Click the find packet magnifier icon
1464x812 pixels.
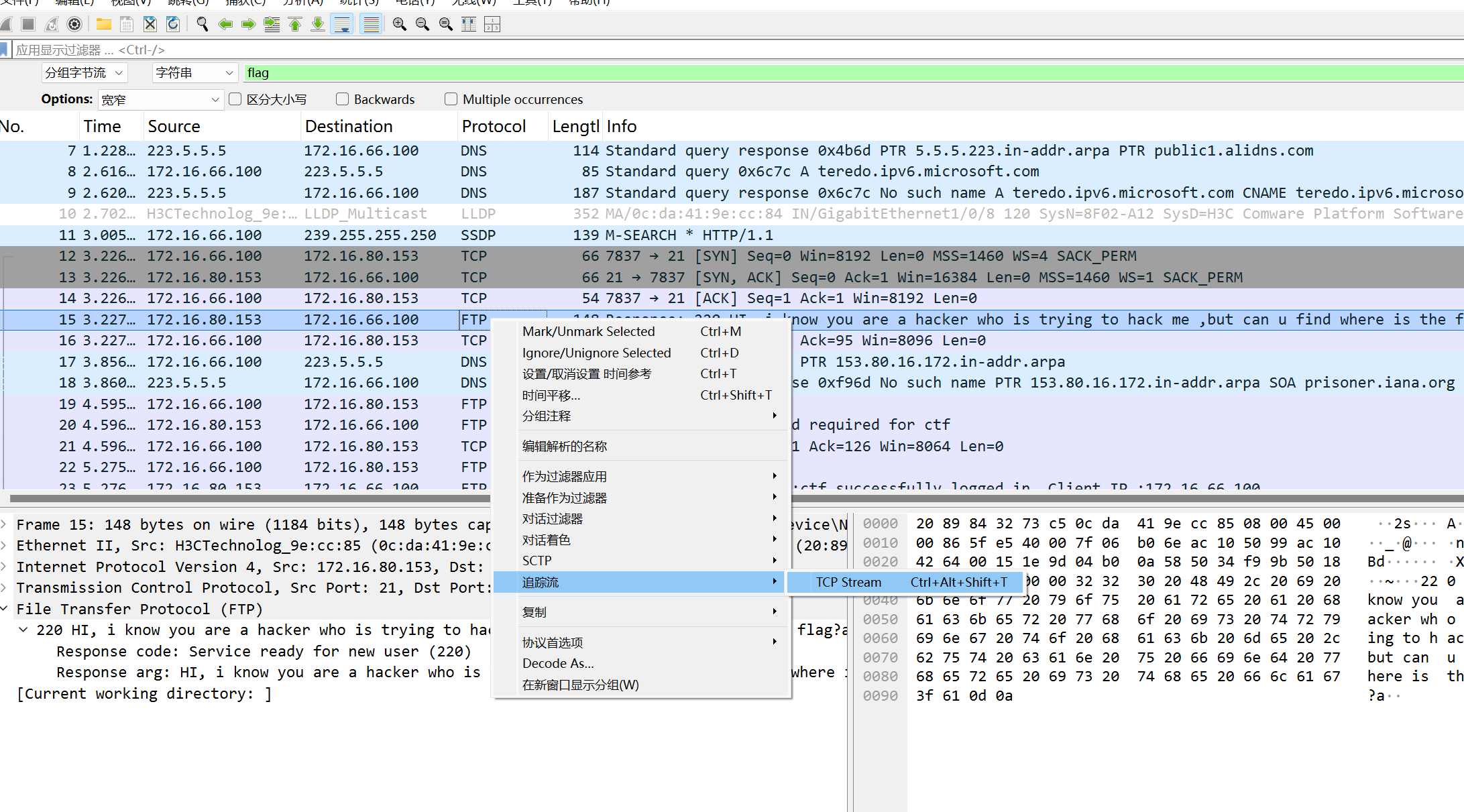pyautogui.click(x=202, y=25)
